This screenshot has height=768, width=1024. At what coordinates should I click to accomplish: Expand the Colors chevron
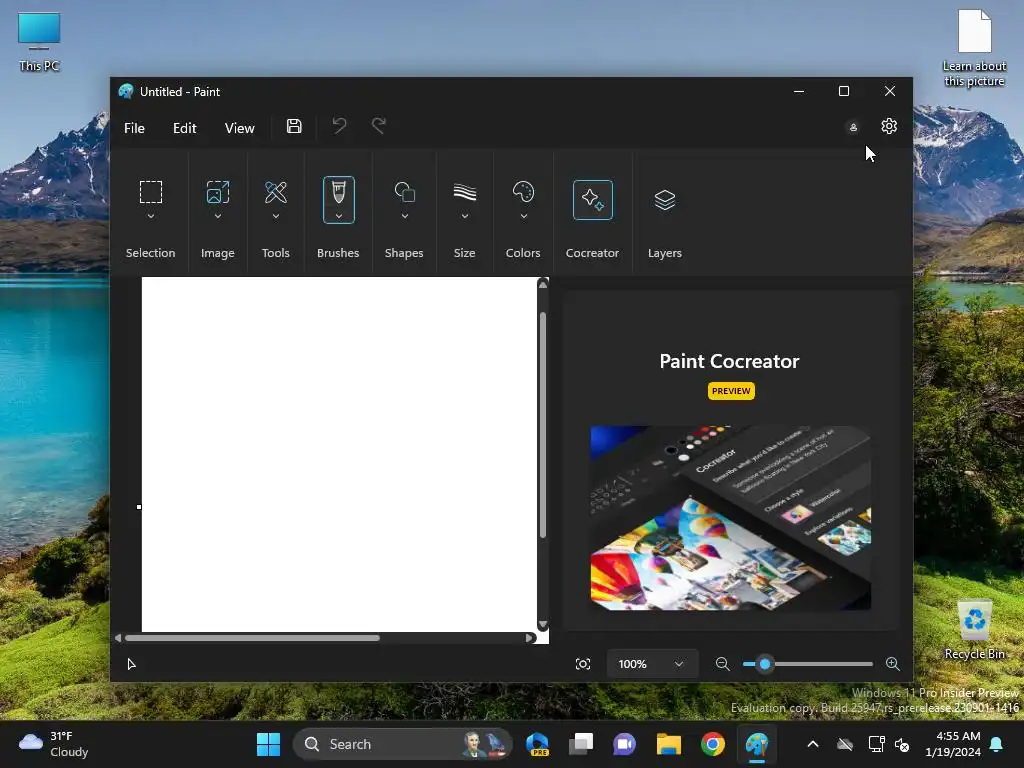[523, 216]
